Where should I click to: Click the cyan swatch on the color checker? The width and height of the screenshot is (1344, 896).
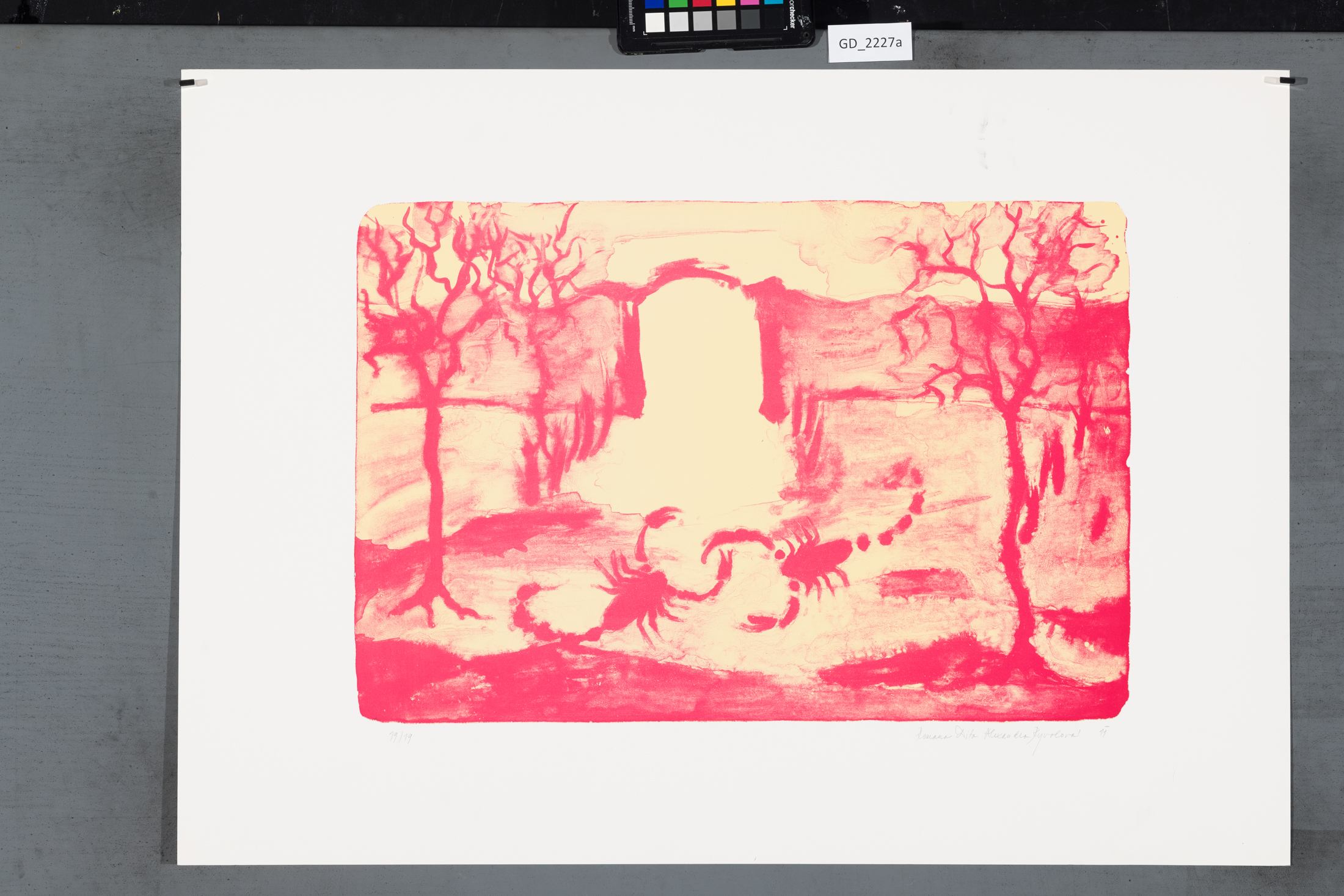pos(773,3)
